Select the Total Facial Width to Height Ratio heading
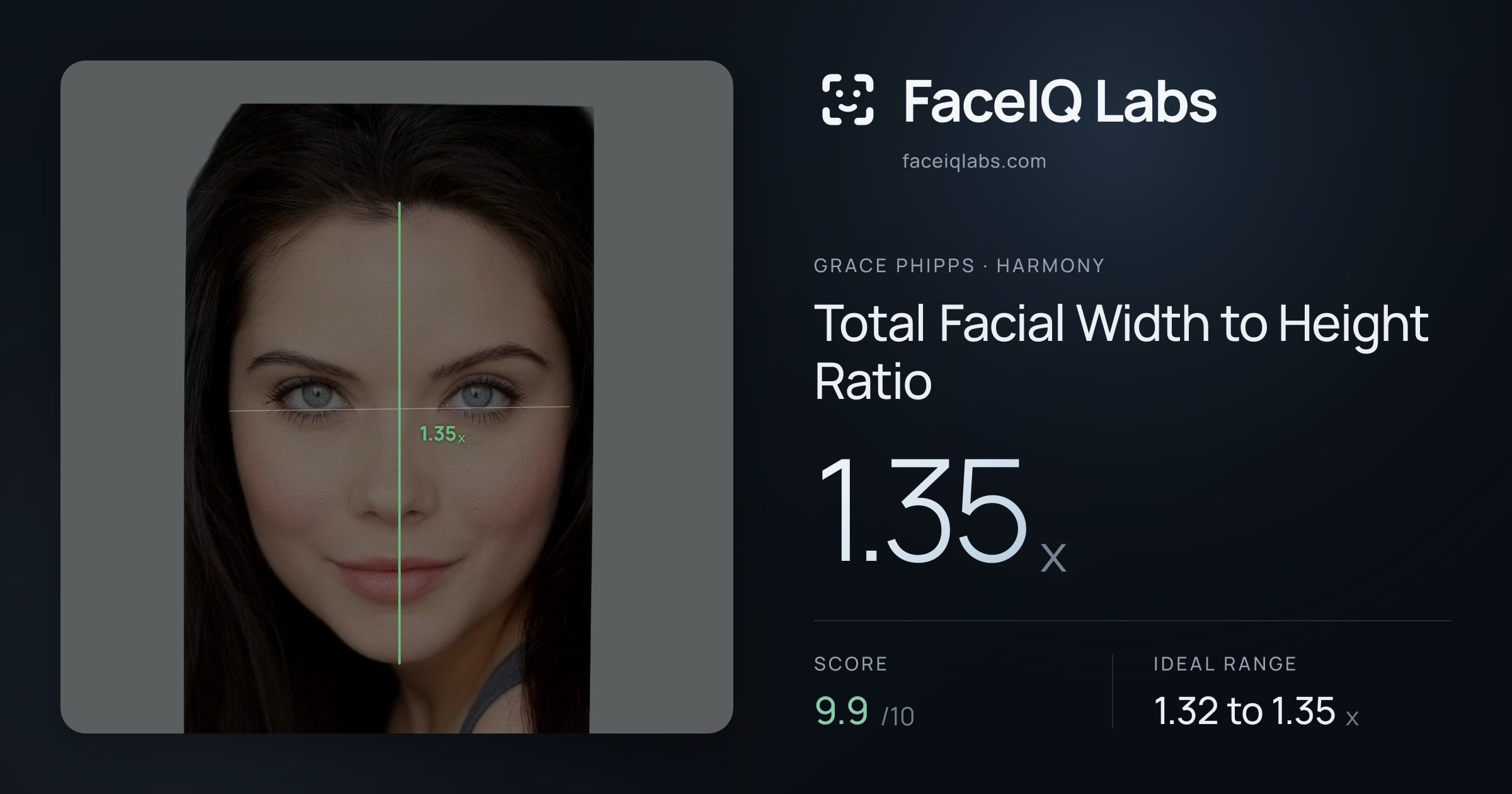The image size is (1512, 794). coord(1121,352)
